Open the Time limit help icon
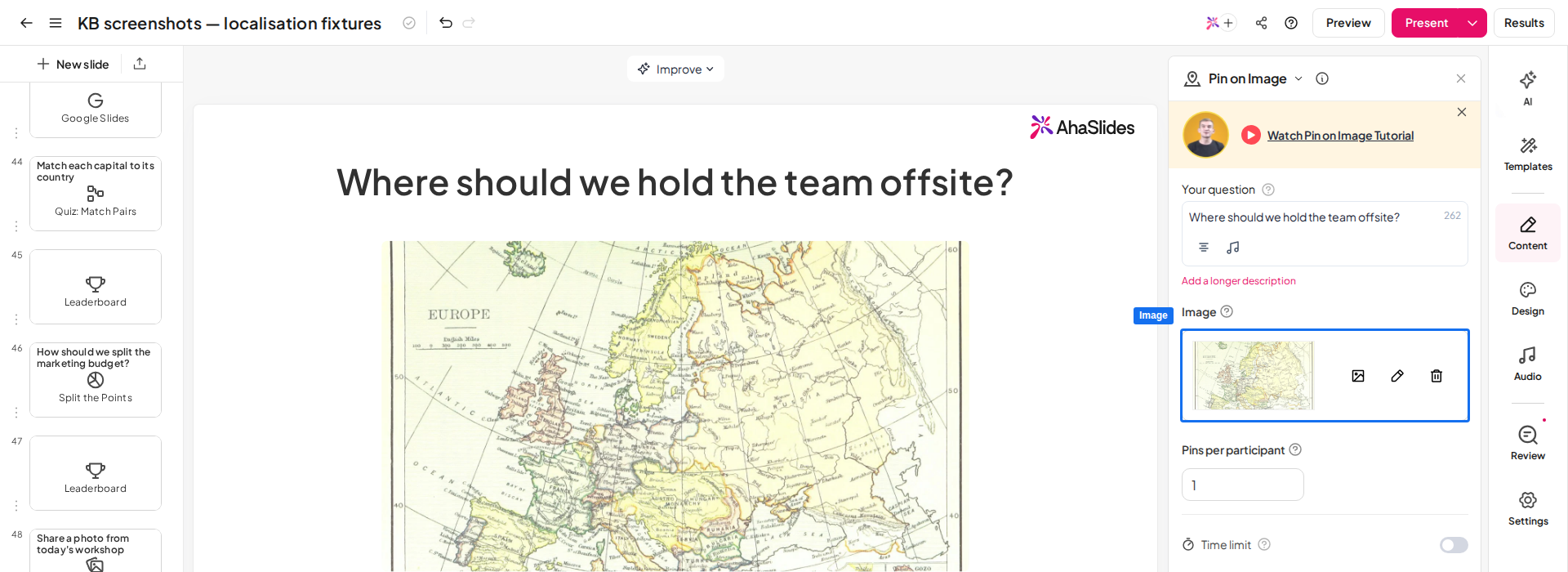The width and height of the screenshot is (1568, 572). tap(1264, 544)
